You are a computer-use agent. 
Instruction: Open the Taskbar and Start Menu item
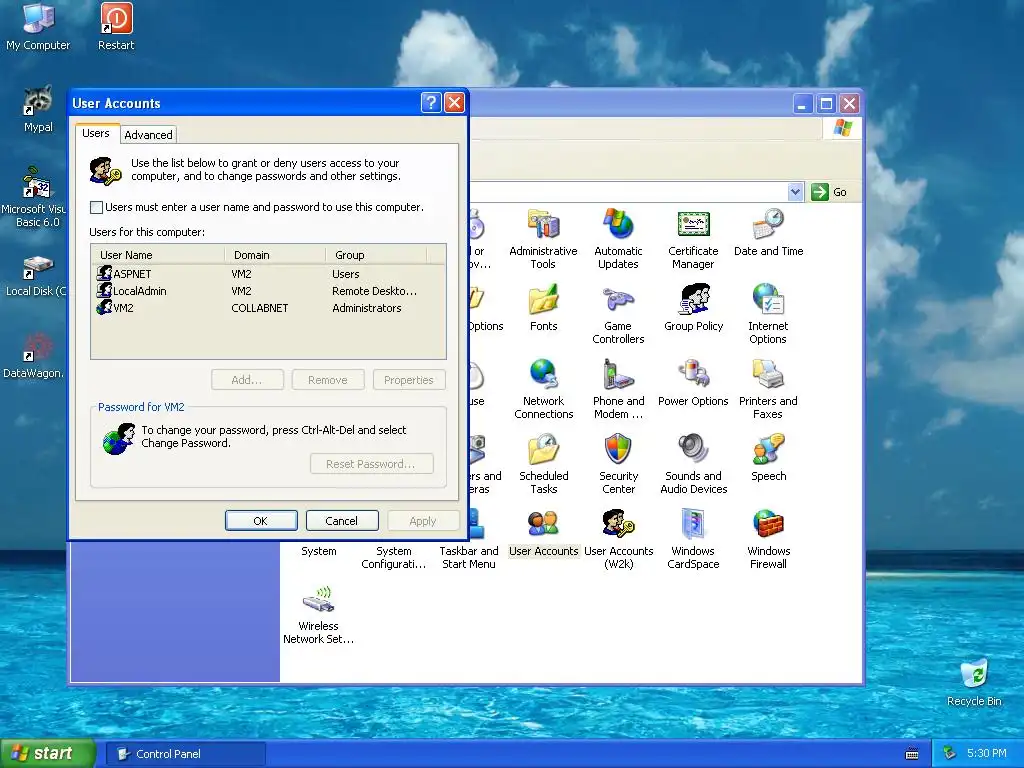(x=468, y=557)
